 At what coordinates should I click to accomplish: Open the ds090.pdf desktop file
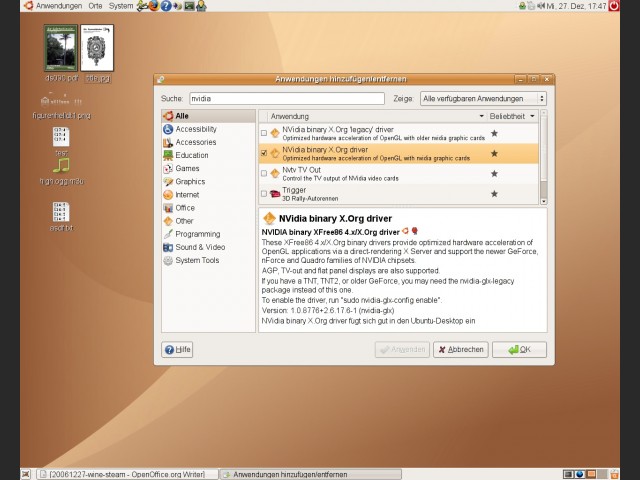tap(61, 53)
